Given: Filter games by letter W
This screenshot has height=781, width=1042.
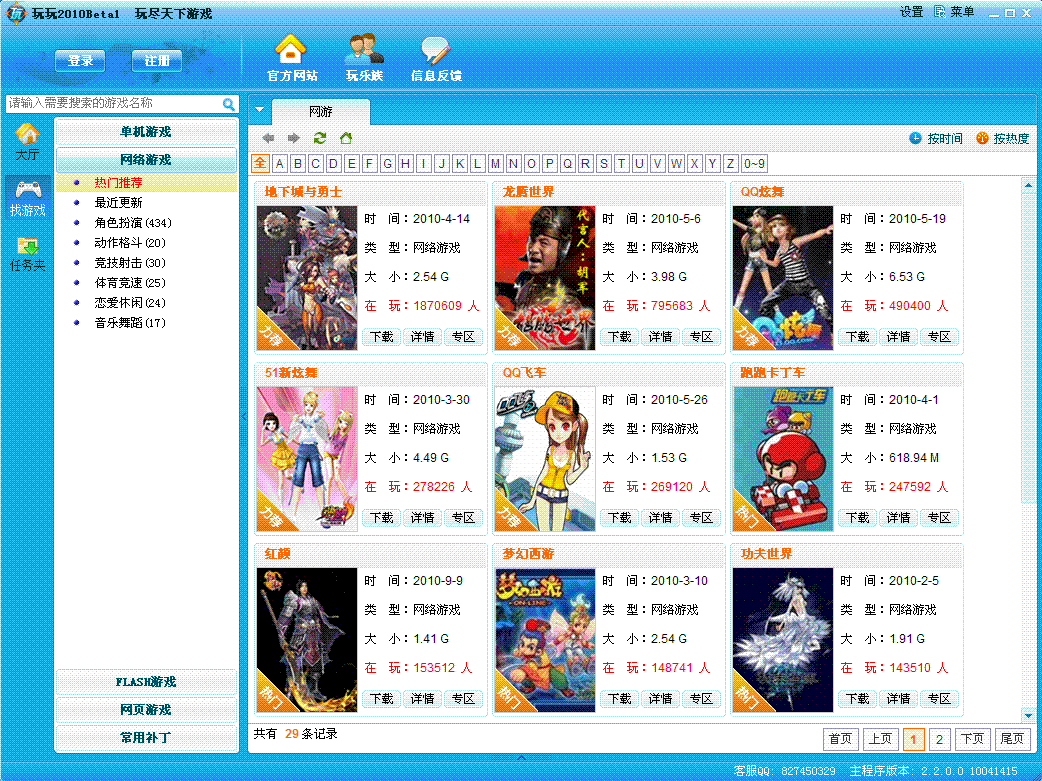Looking at the screenshot, I should point(676,164).
